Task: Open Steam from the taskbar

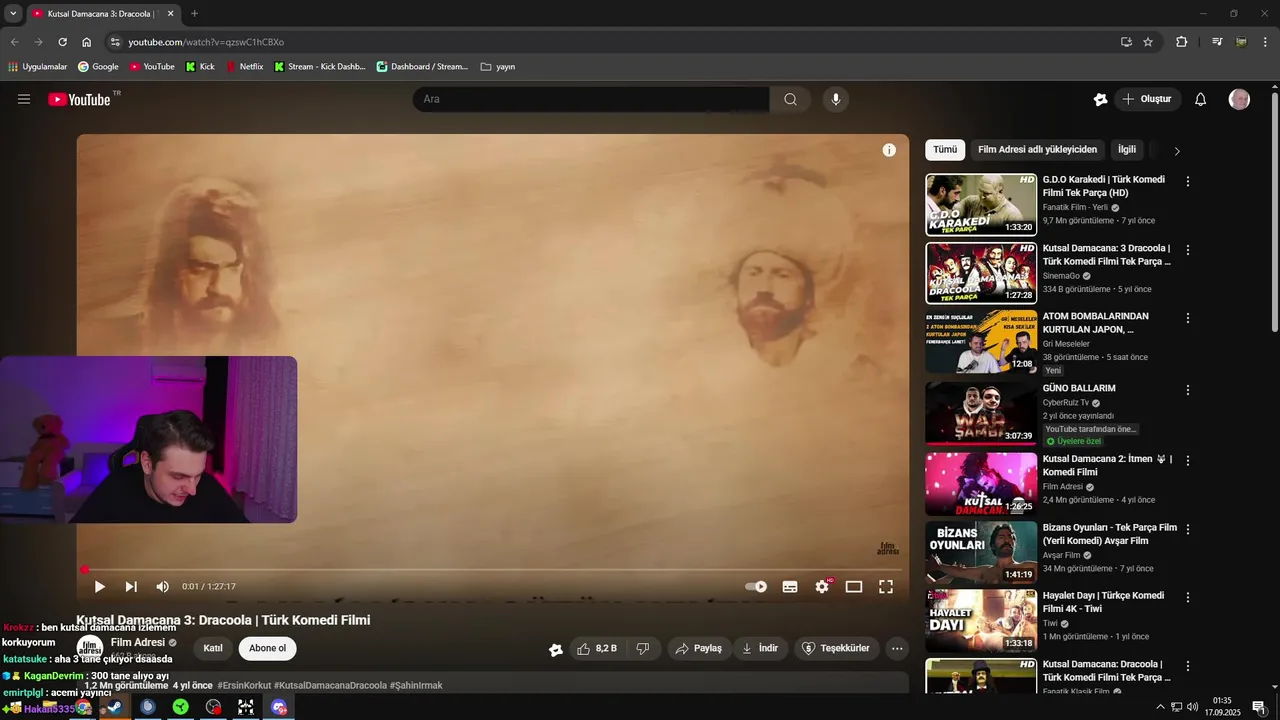Action: coord(115,707)
